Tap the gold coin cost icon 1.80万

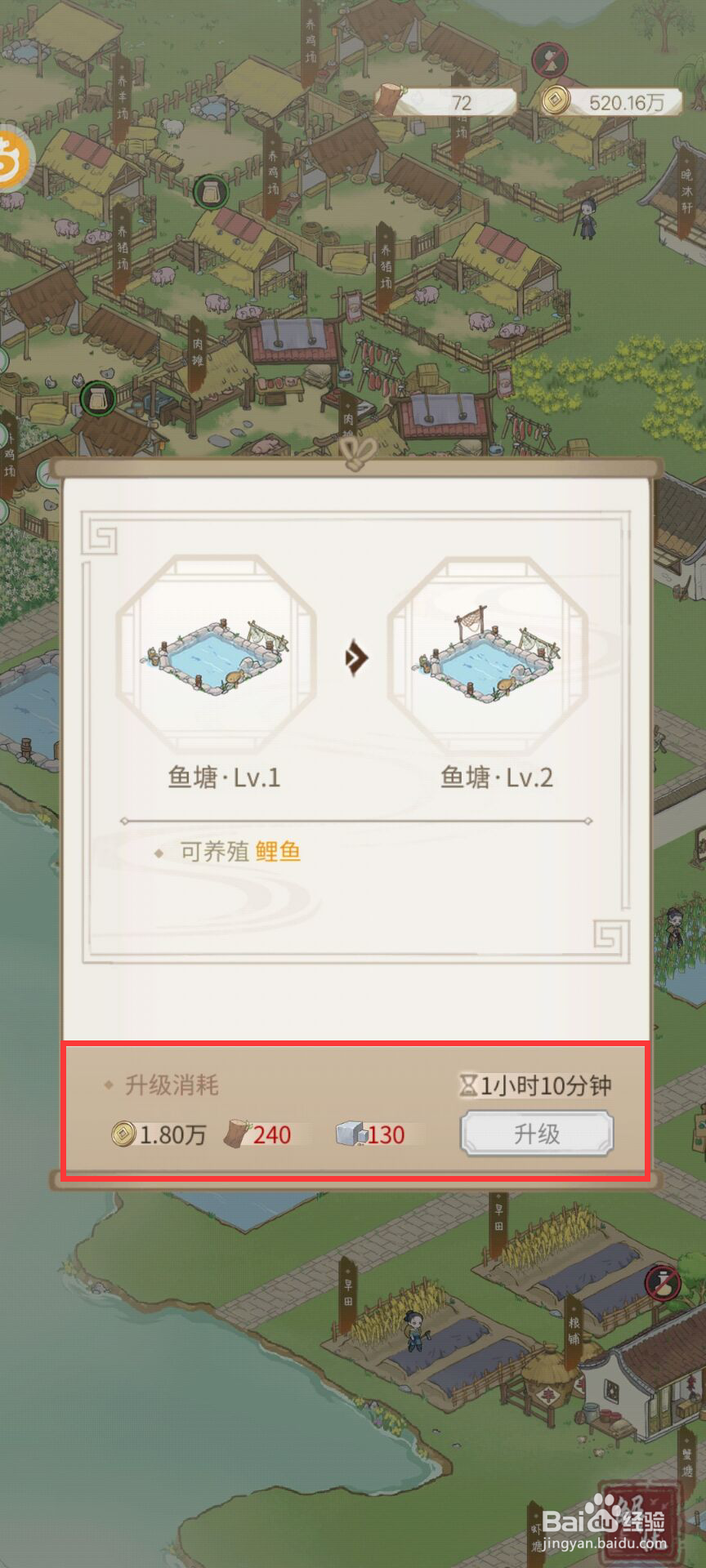(123, 1134)
